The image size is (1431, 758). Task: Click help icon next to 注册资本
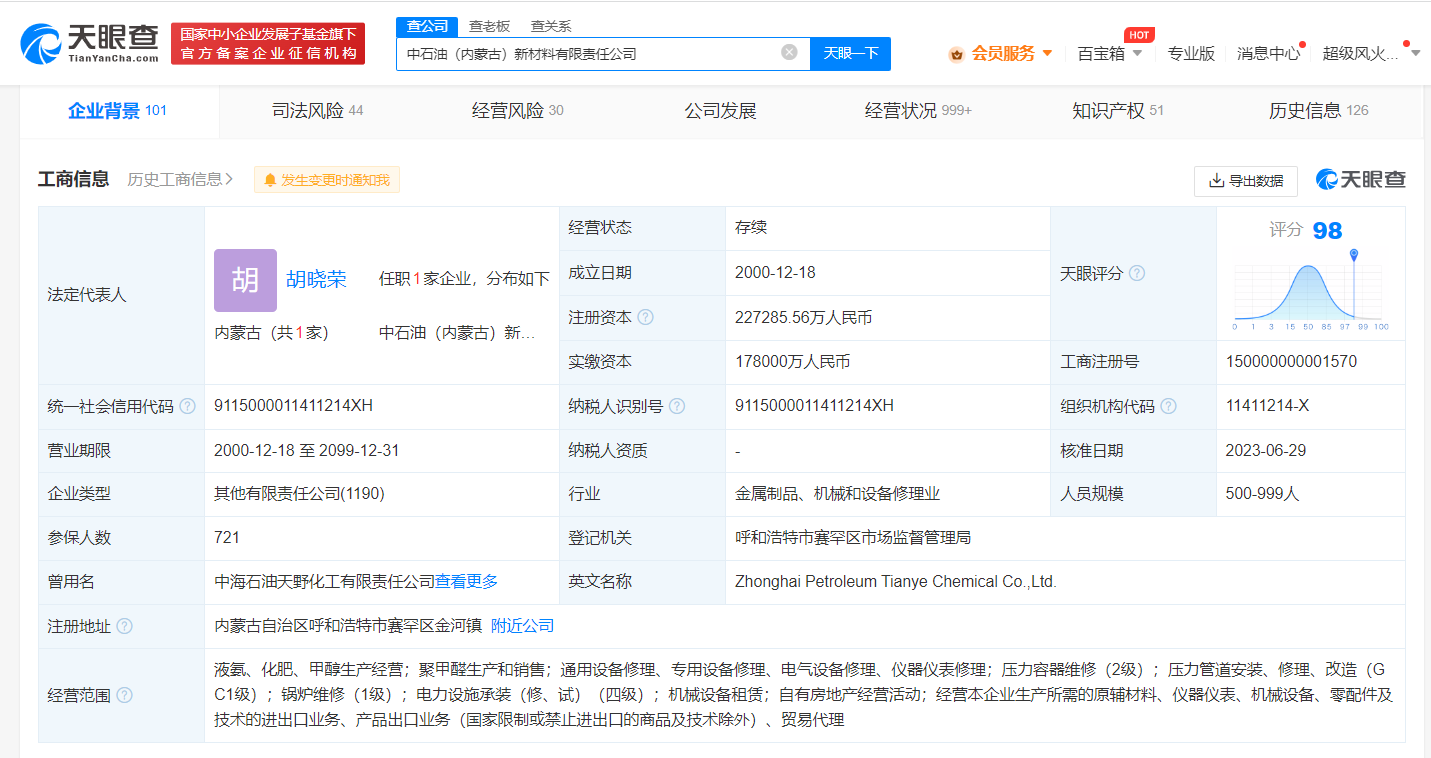pyautogui.click(x=646, y=318)
